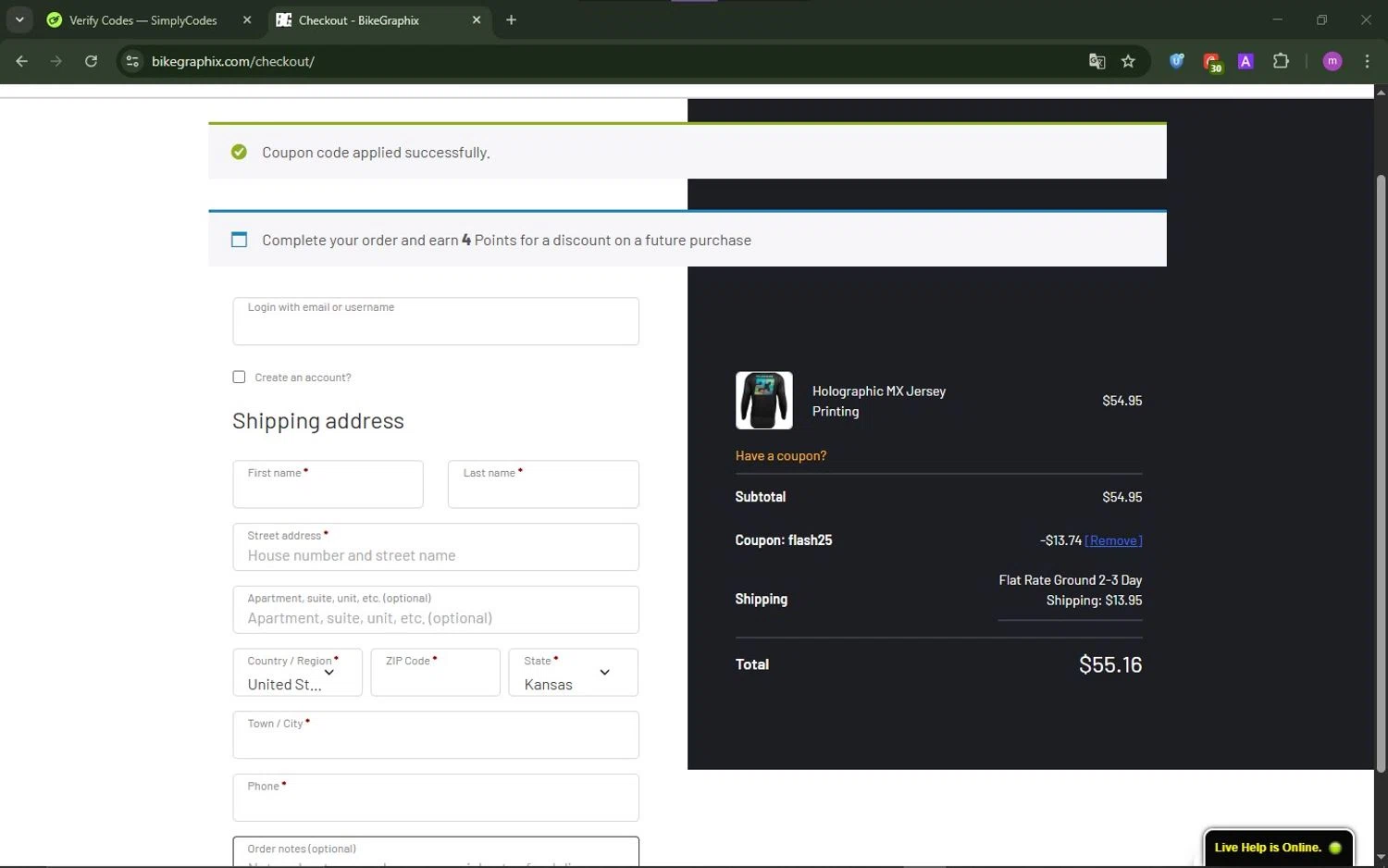Click the Have a coupon? link
This screenshot has width=1388, height=868.
click(780, 455)
